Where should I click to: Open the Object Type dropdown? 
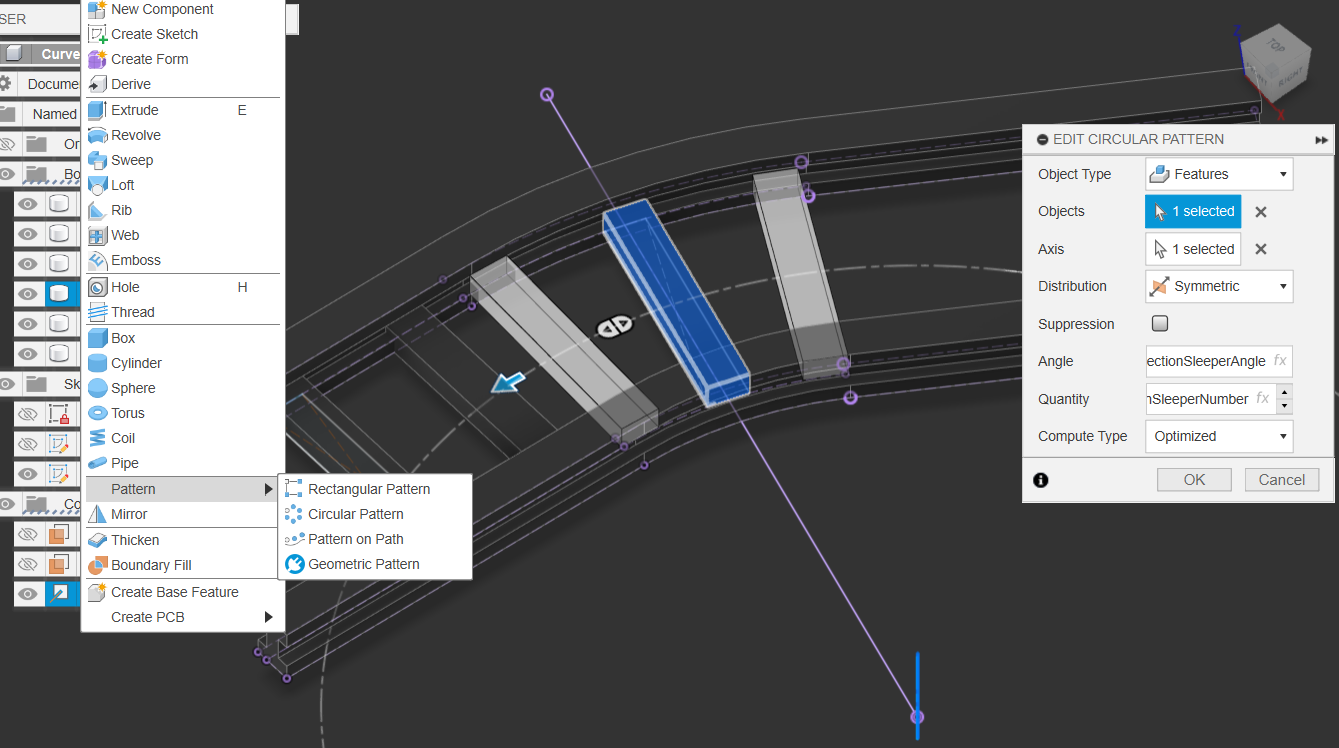[x=1219, y=174]
